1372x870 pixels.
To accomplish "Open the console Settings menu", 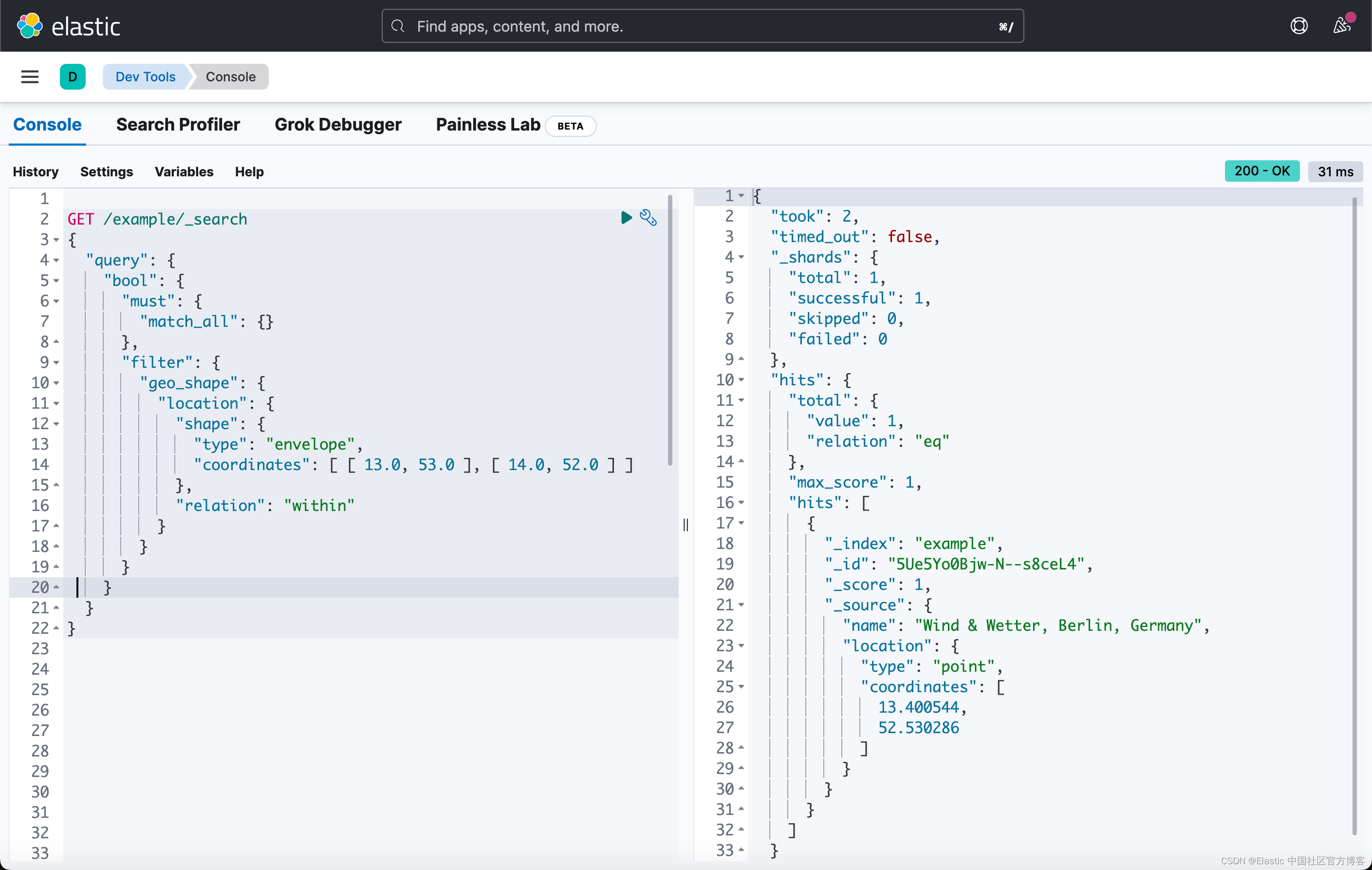I will tap(107, 171).
